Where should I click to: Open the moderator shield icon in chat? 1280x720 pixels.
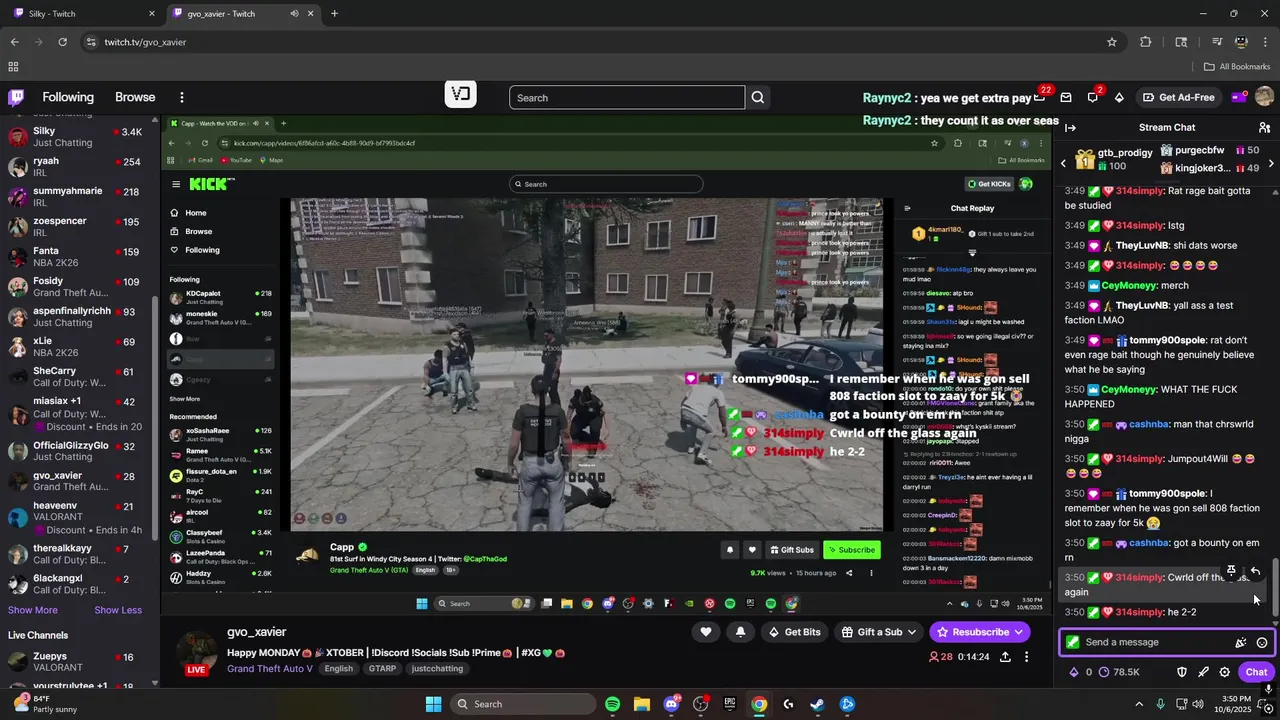point(1182,672)
